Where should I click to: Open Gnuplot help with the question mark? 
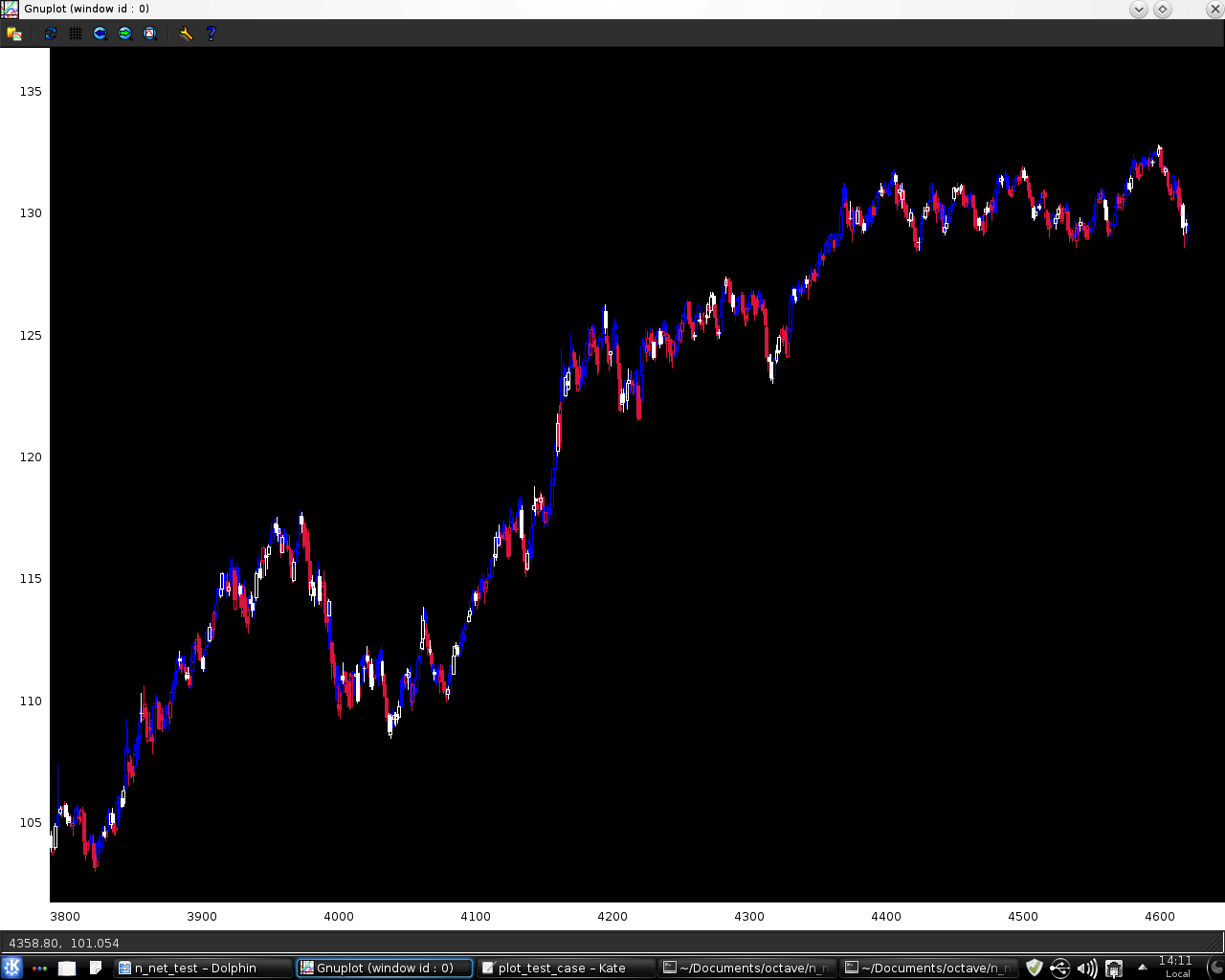click(x=212, y=33)
